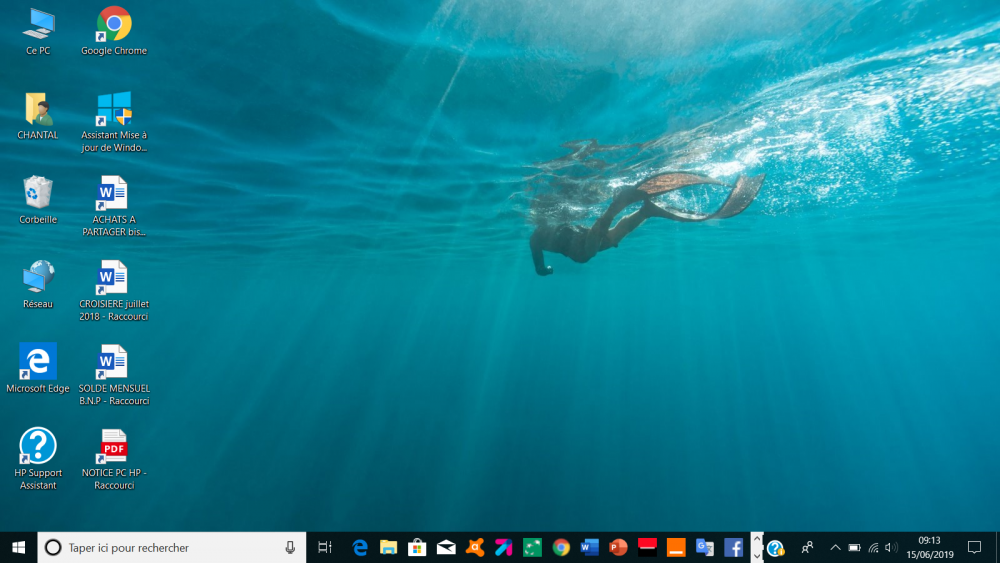Select the Microsoft Edge desktop shortcut

coord(38,369)
